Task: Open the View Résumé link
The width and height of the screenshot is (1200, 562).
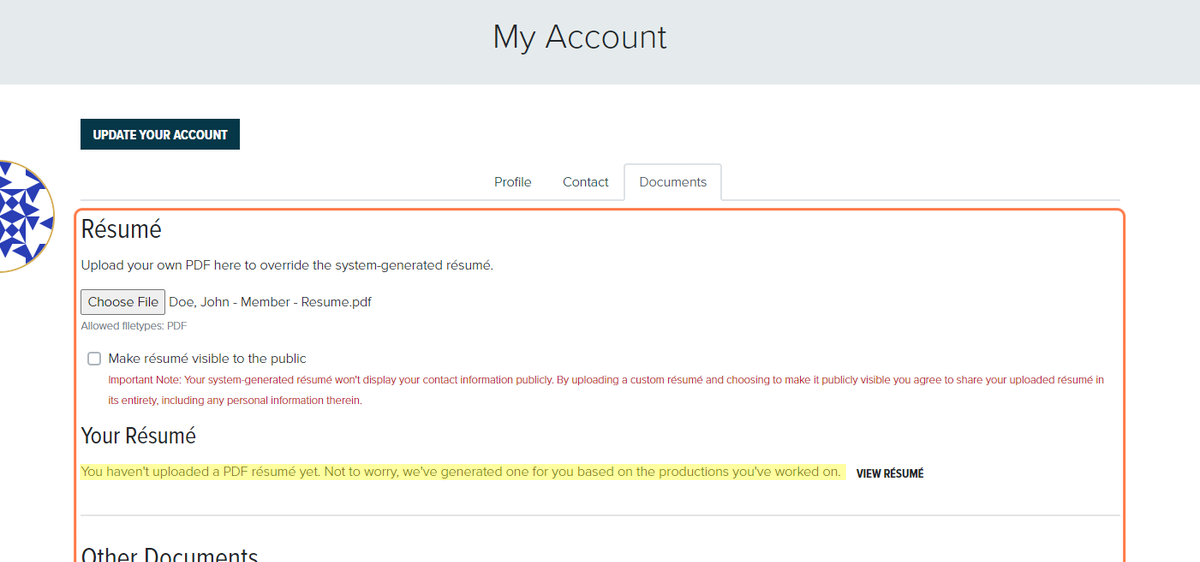Action: (890, 474)
